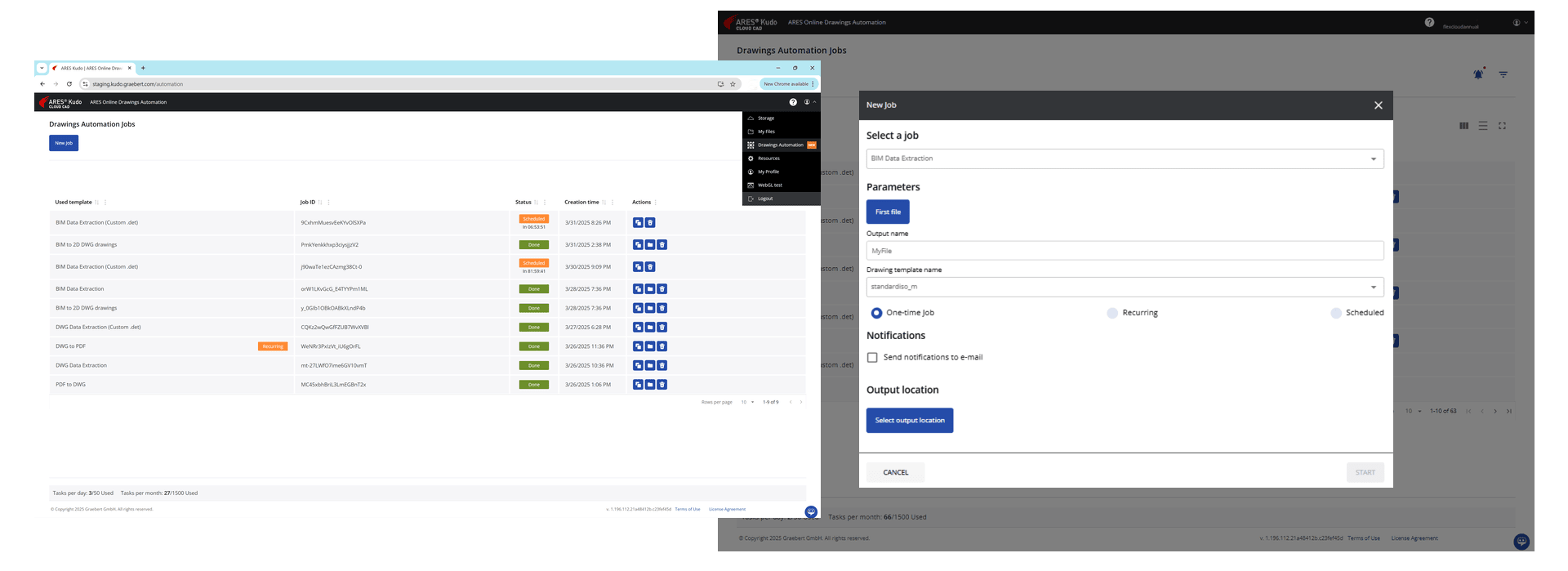Open folder for recurring DWG to PDF job

pyautogui.click(x=650, y=346)
